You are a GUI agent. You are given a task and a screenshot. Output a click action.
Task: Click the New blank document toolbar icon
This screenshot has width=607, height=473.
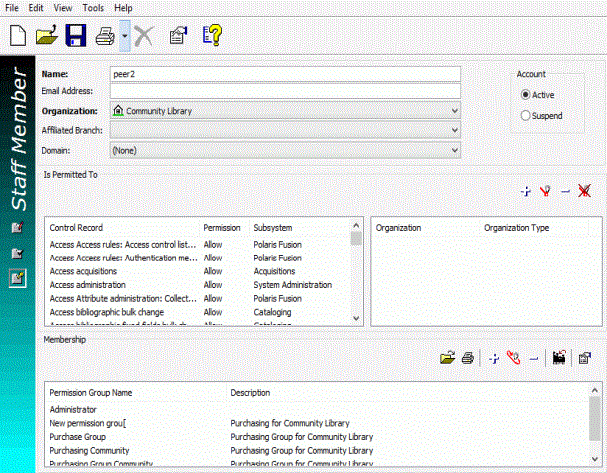coord(18,36)
